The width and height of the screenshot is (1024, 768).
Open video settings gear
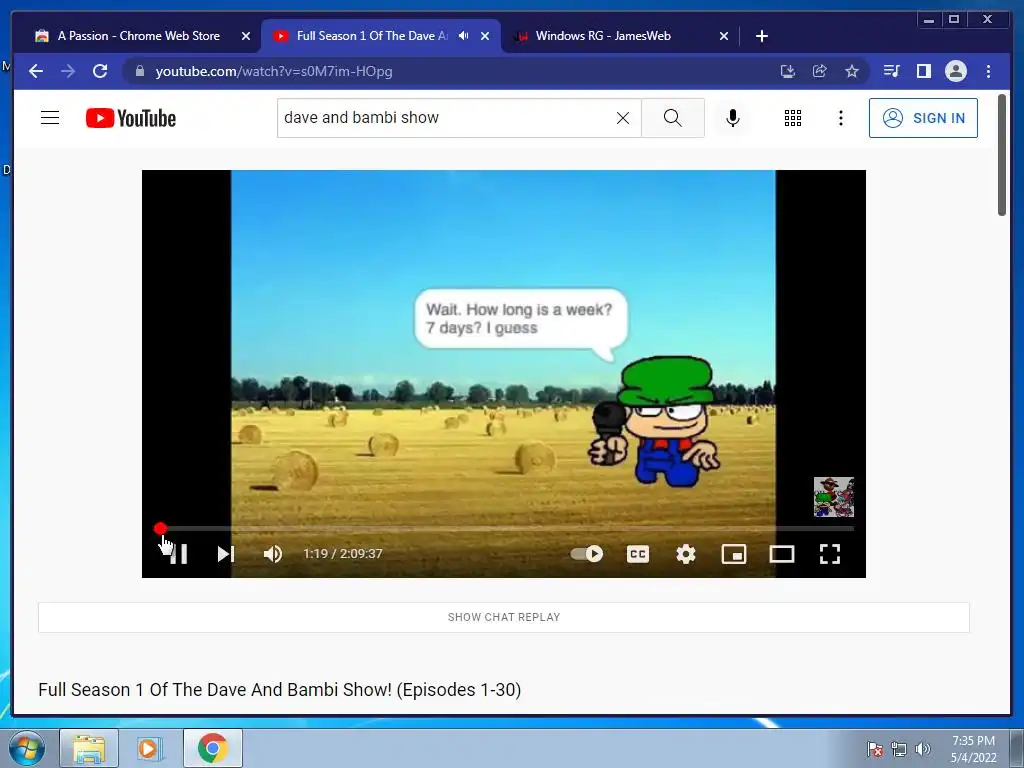point(686,554)
